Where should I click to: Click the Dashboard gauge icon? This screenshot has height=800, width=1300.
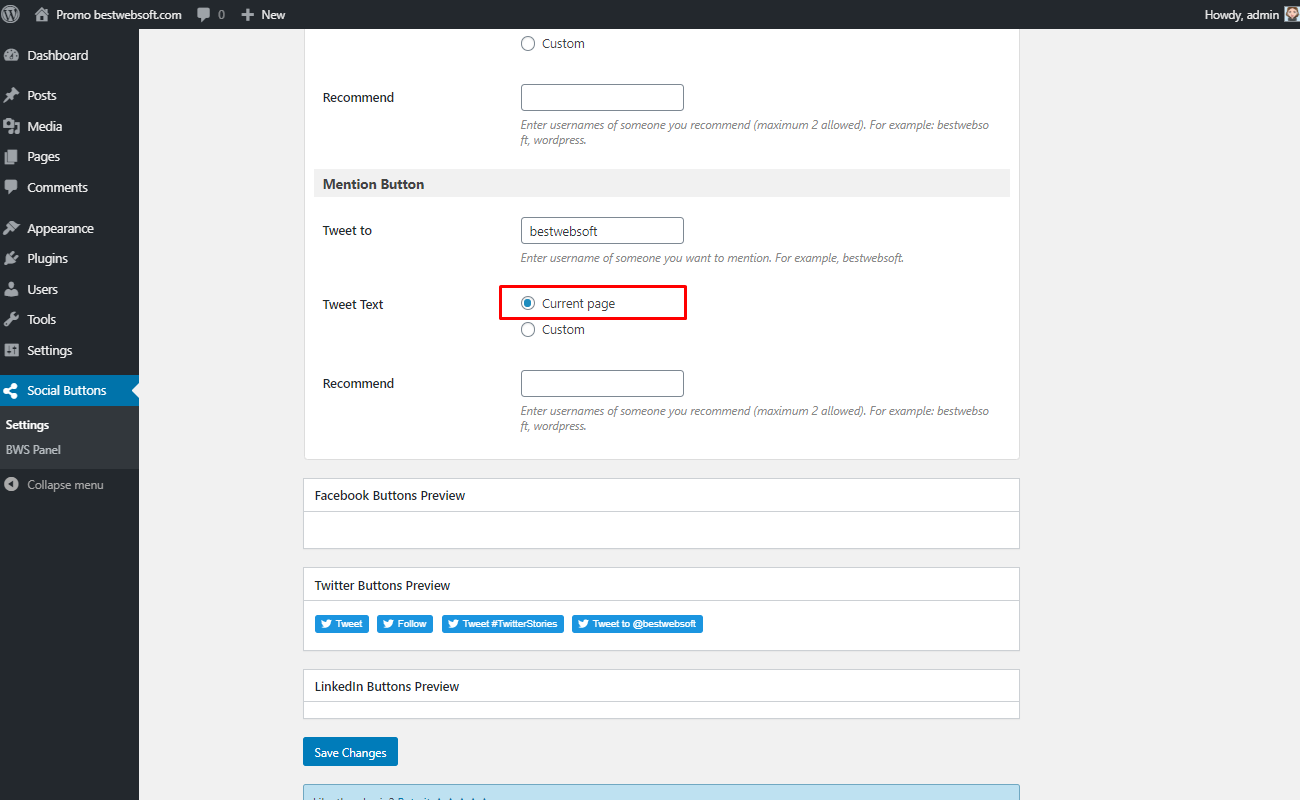(x=12, y=55)
